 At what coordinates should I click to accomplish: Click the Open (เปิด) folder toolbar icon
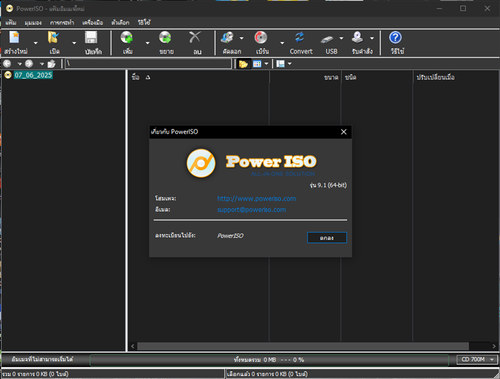tap(53, 38)
